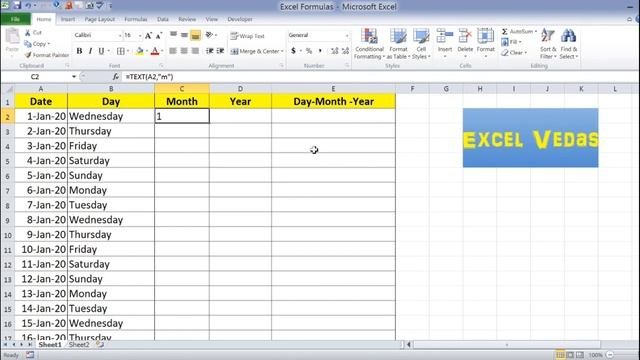Apply Percent Style format
Viewport: 640px width, 360px height.
[309, 51]
